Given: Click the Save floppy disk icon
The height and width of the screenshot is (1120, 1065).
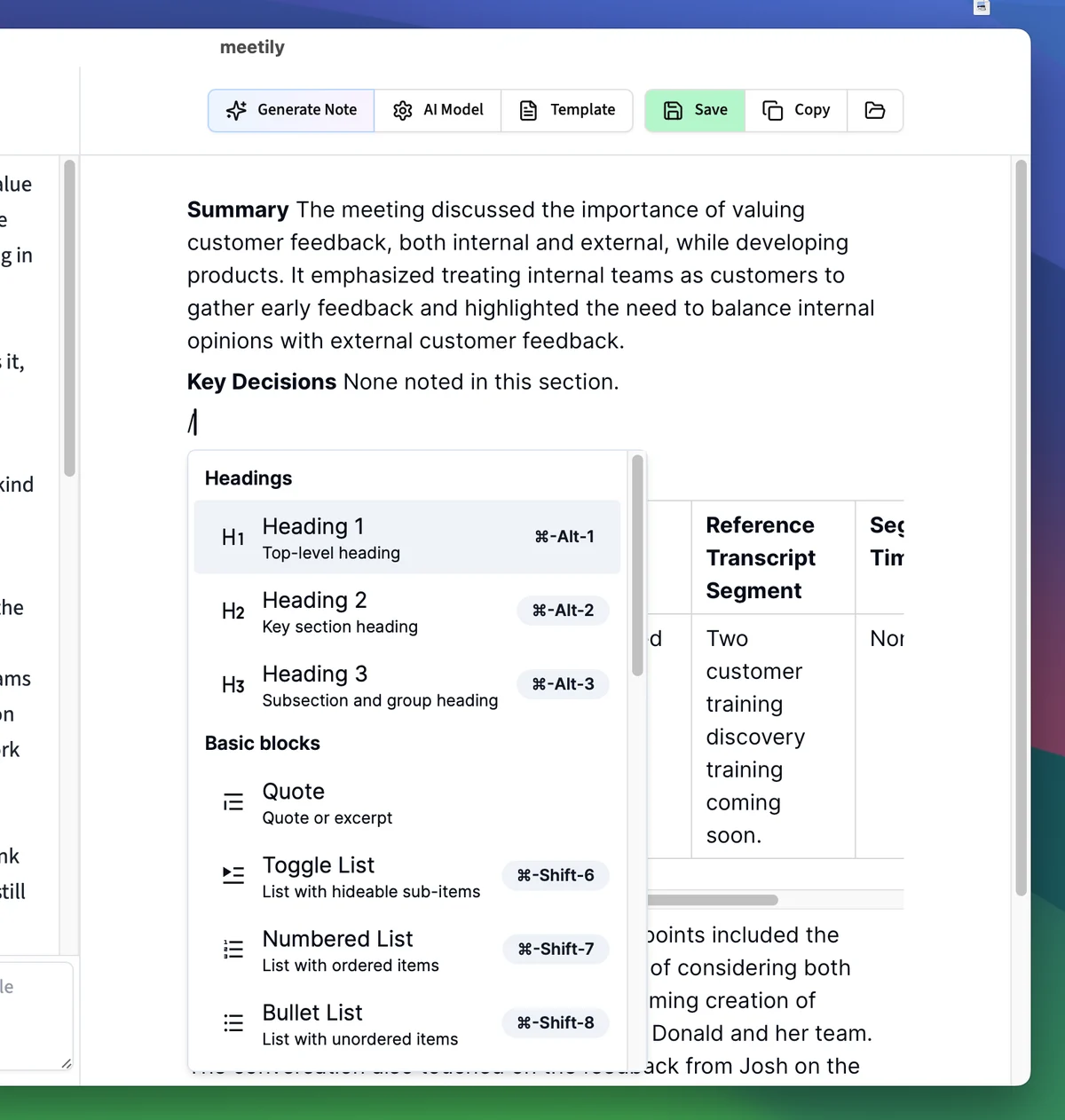Looking at the screenshot, I should [674, 110].
